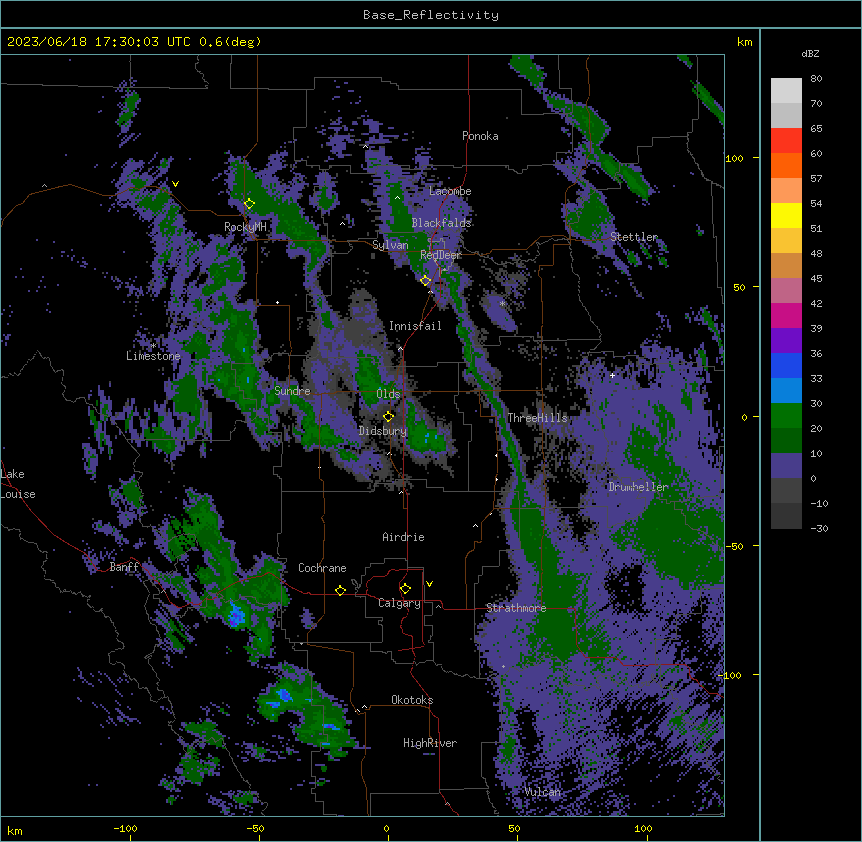Click the Calgary label
The image size is (862, 842).
399,603
